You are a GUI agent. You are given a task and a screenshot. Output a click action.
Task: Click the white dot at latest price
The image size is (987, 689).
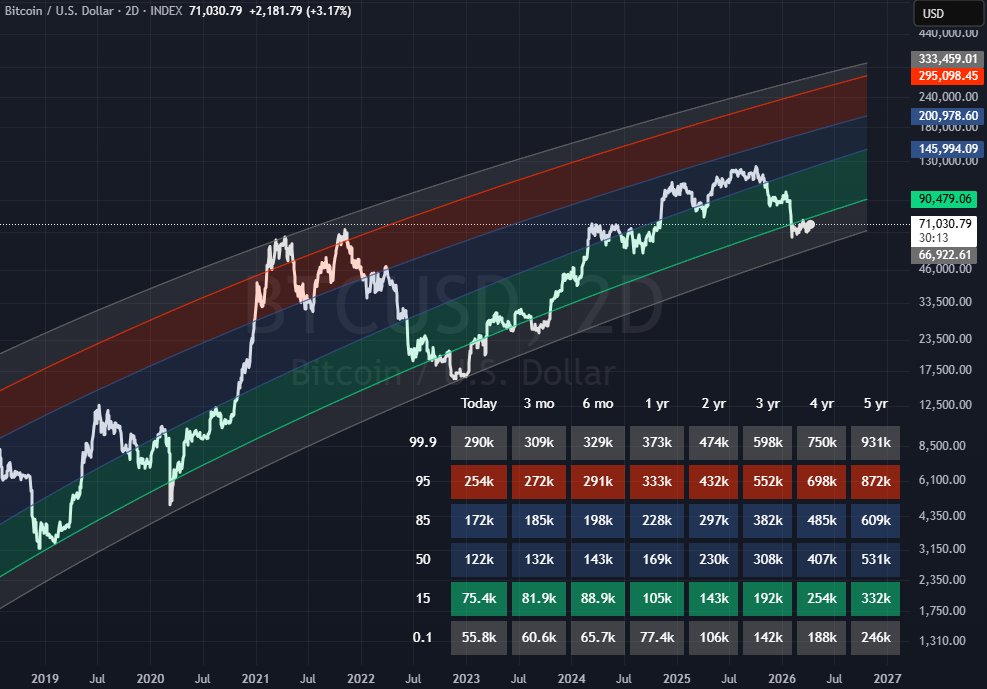tap(811, 224)
